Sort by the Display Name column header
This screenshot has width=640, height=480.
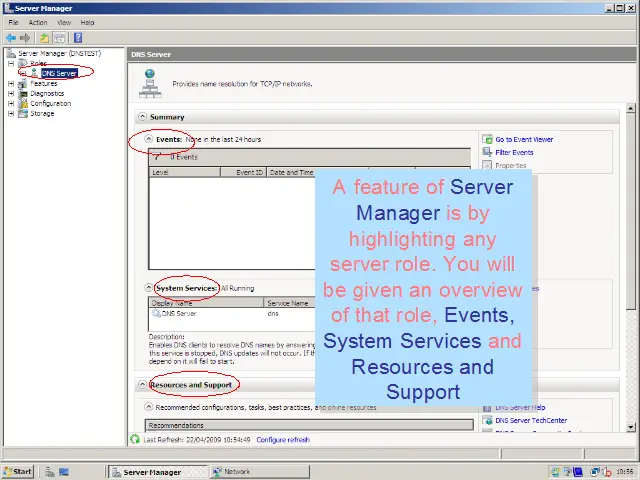[207, 303]
